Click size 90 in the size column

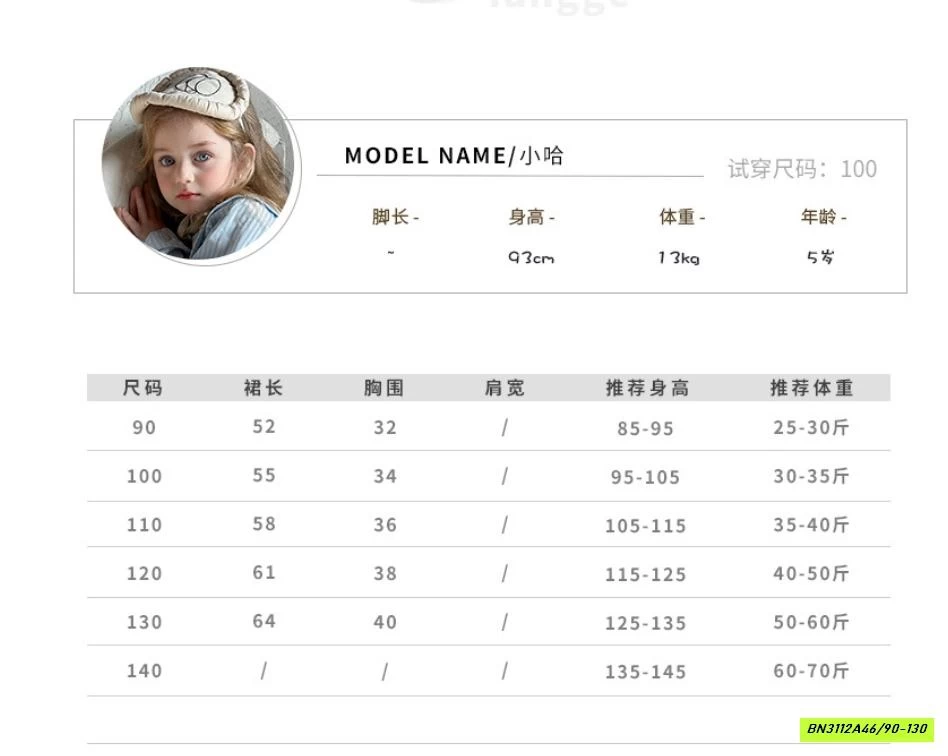click(x=144, y=428)
